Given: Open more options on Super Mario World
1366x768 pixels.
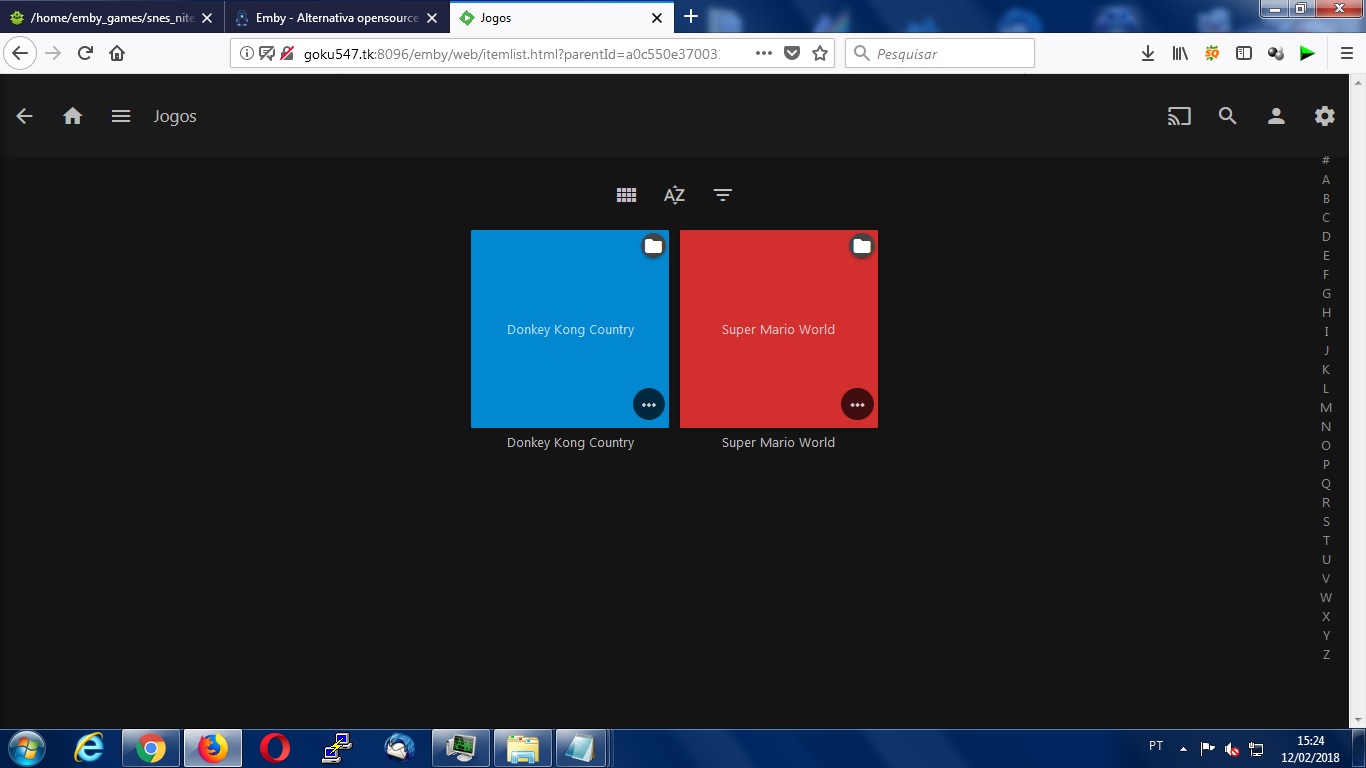Looking at the screenshot, I should (x=857, y=404).
